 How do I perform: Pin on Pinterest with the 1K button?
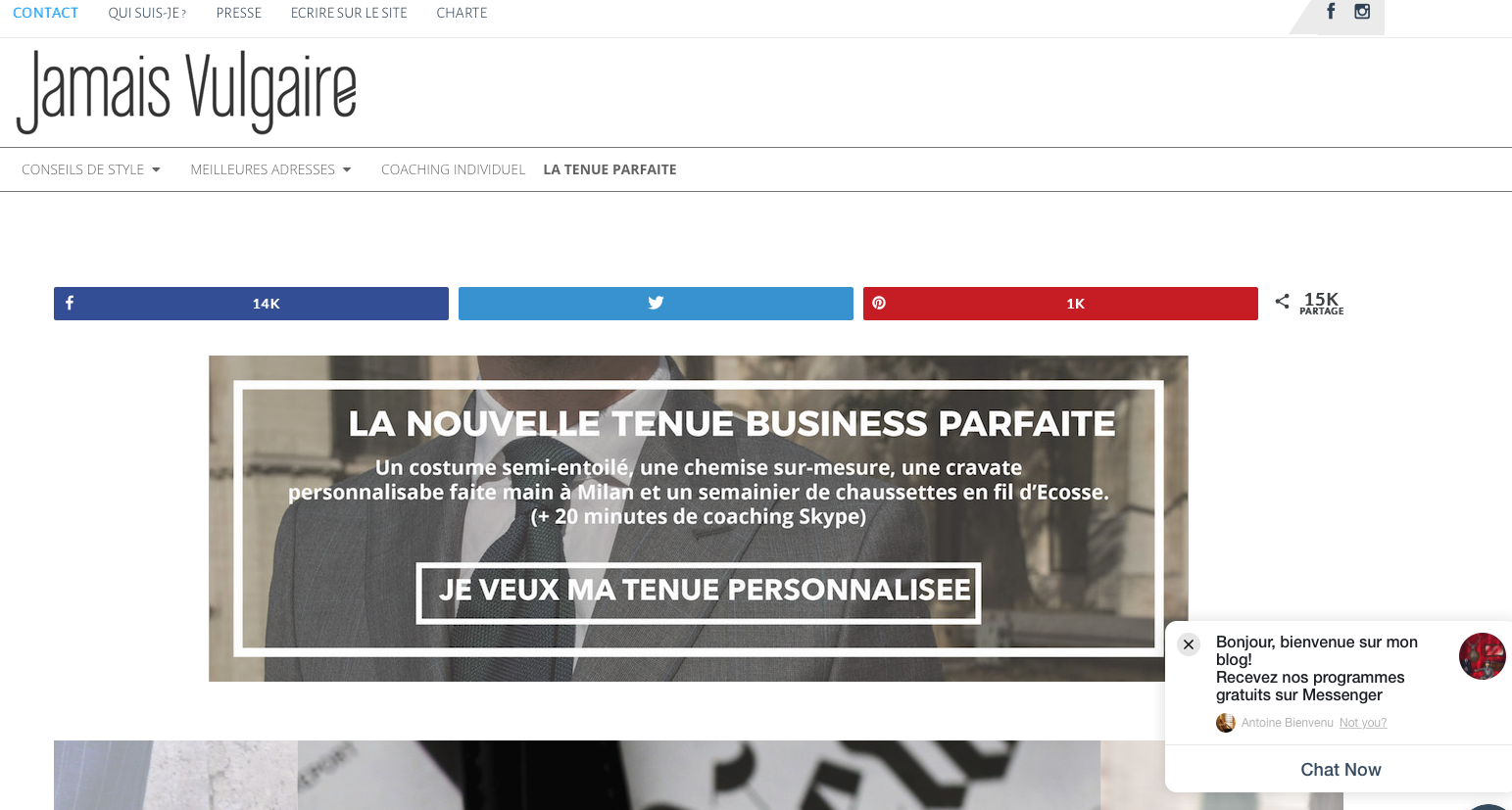click(x=1060, y=304)
